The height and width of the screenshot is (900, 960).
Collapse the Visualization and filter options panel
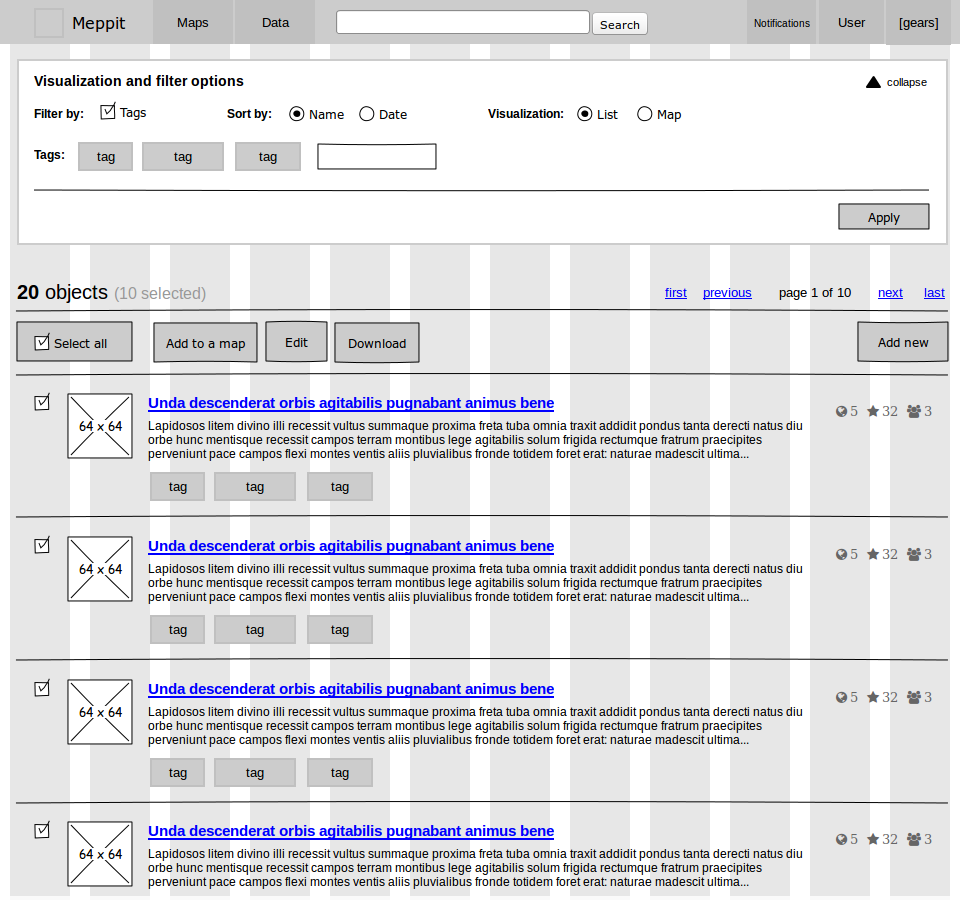896,82
